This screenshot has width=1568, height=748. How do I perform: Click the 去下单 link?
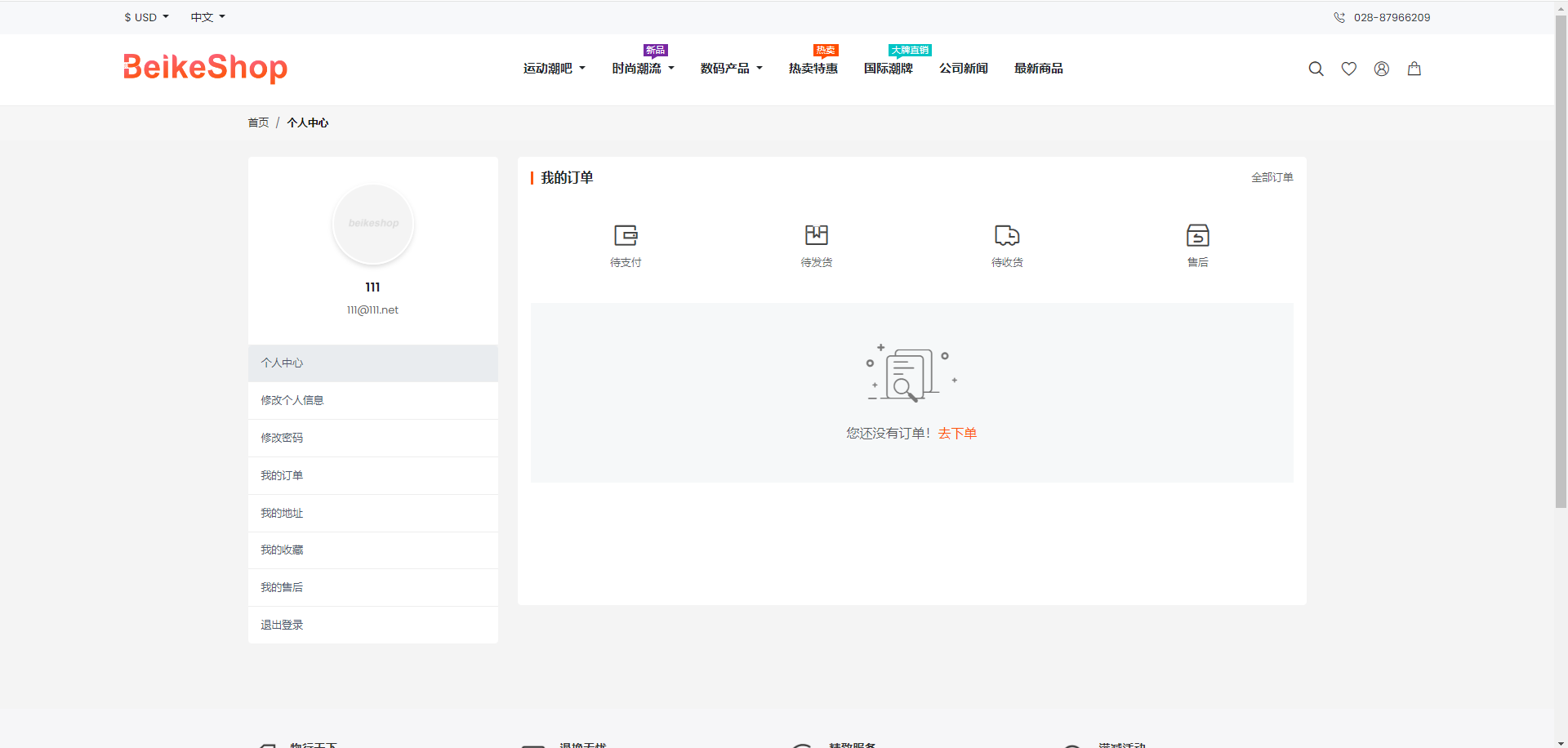pos(957,434)
